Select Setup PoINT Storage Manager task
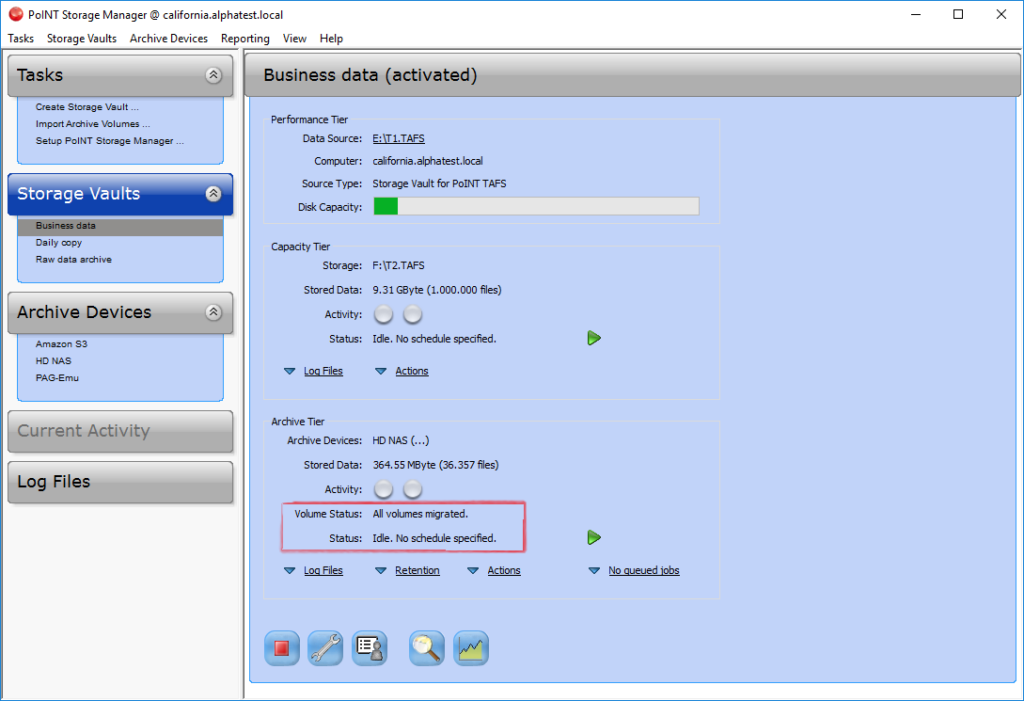The image size is (1024, 701). 110,140
